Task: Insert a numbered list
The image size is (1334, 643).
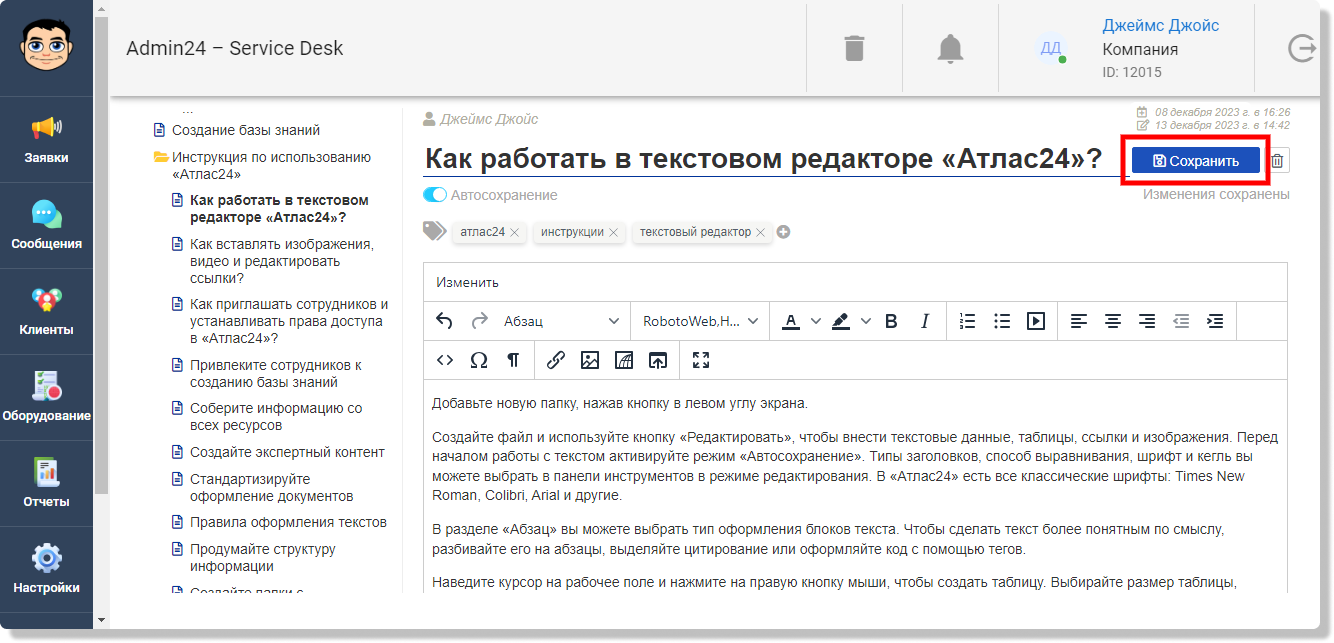Action: 967,321
